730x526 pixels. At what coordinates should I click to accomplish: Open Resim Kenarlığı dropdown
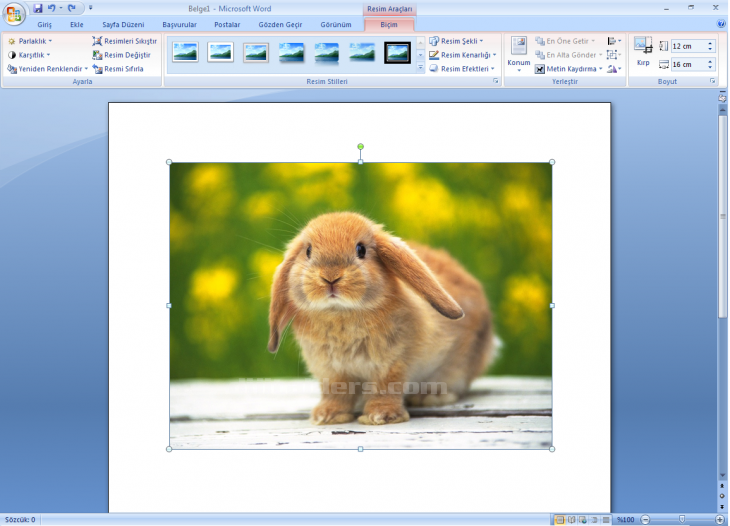click(x=463, y=55)
